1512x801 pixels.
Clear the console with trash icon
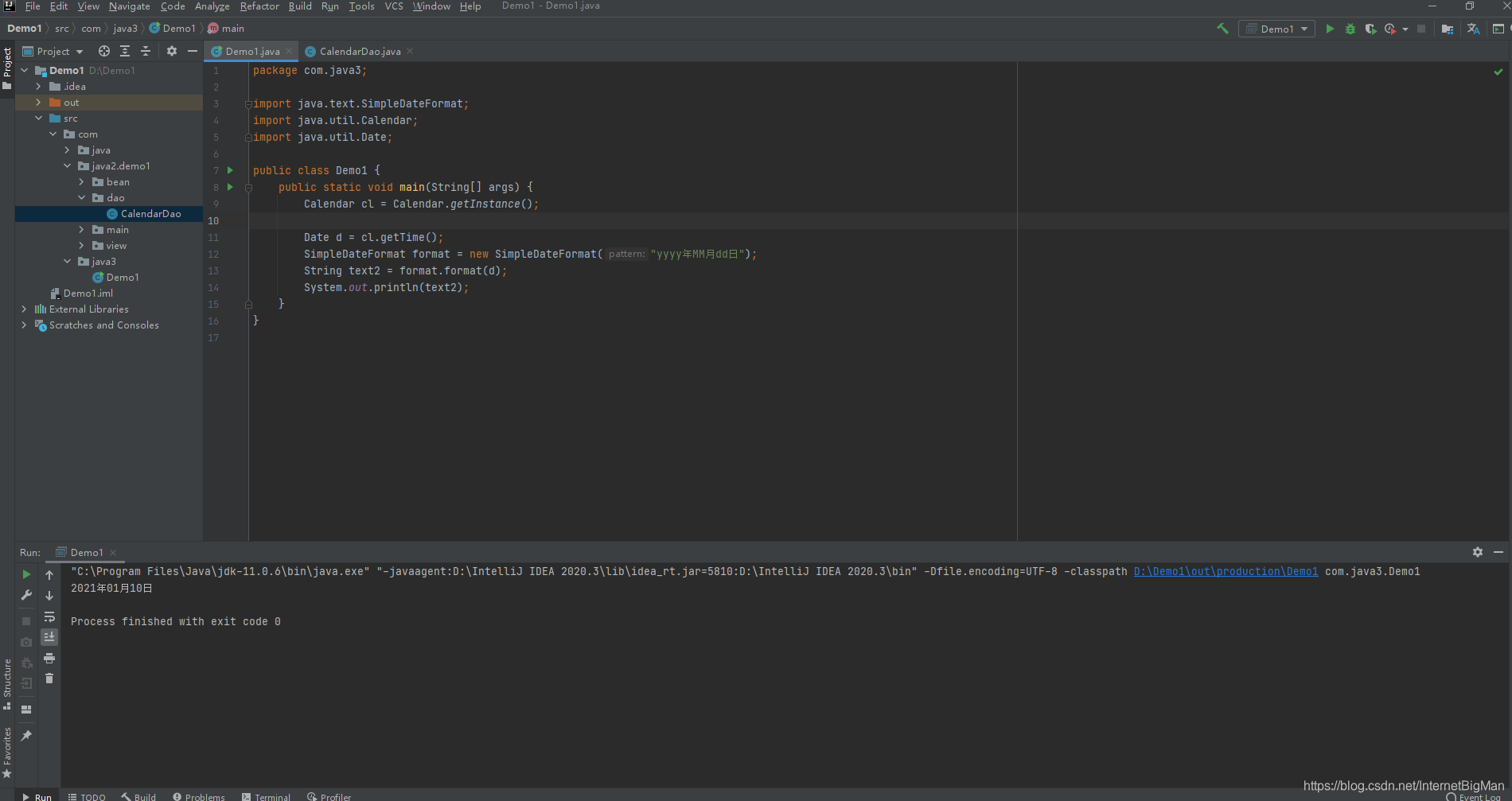(x=49, y=679)
